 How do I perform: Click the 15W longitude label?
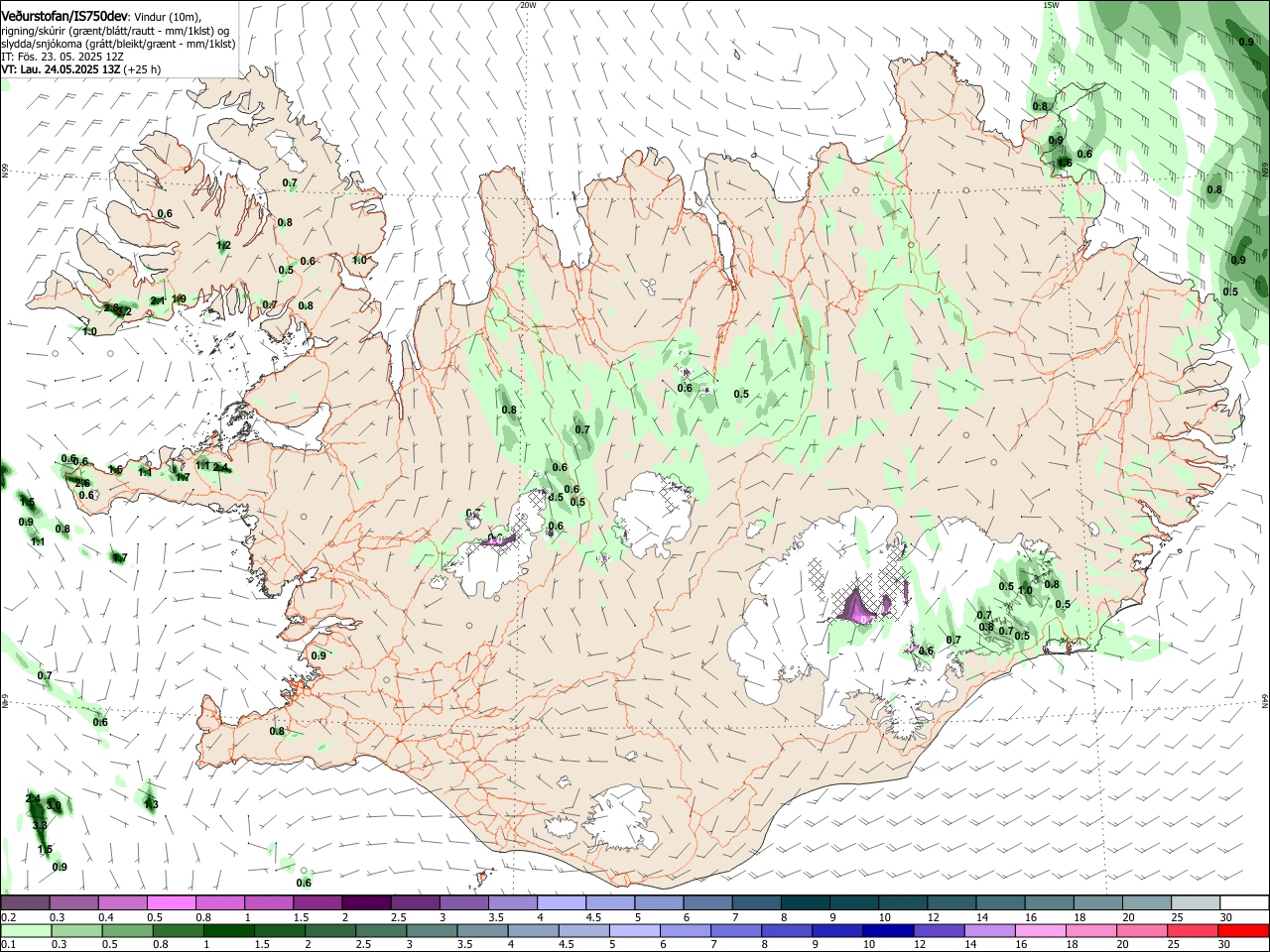(x=1051, y=5)
